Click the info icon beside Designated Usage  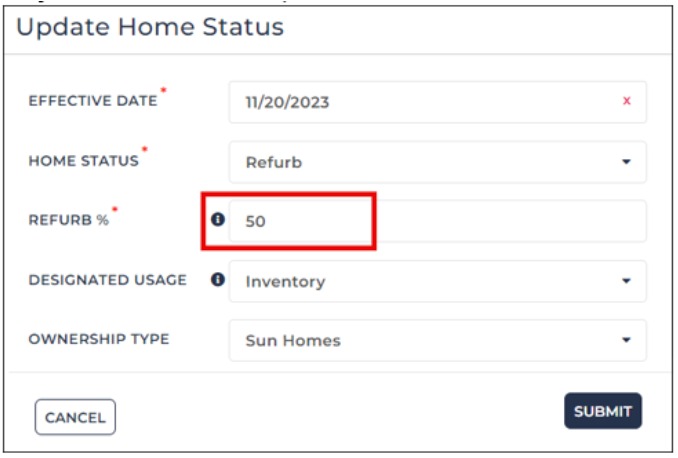(218, 279)
